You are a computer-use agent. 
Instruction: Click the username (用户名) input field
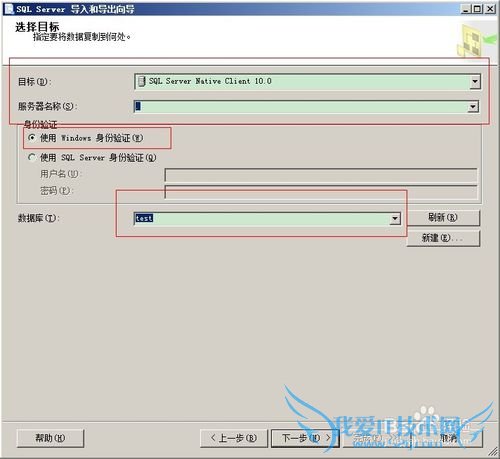click(321, 174)
